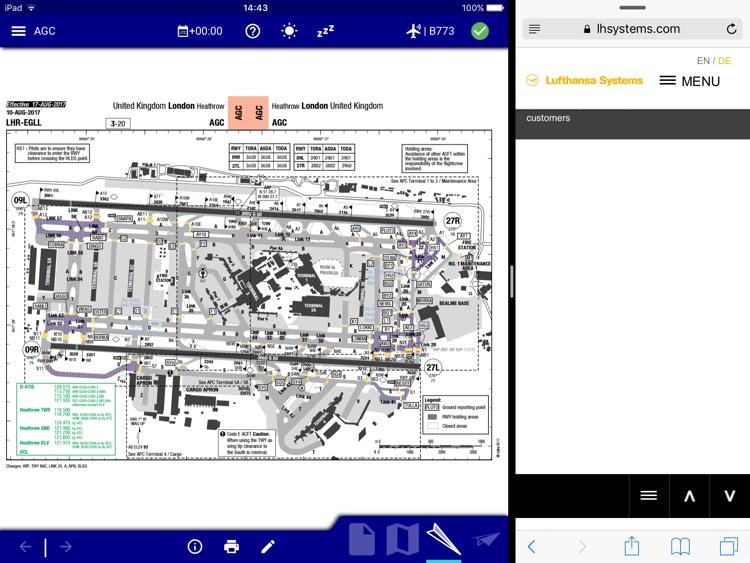Tap the up caret in black bar
The width and height of the screenshot is (750, 563).
(x=689, y=496)
